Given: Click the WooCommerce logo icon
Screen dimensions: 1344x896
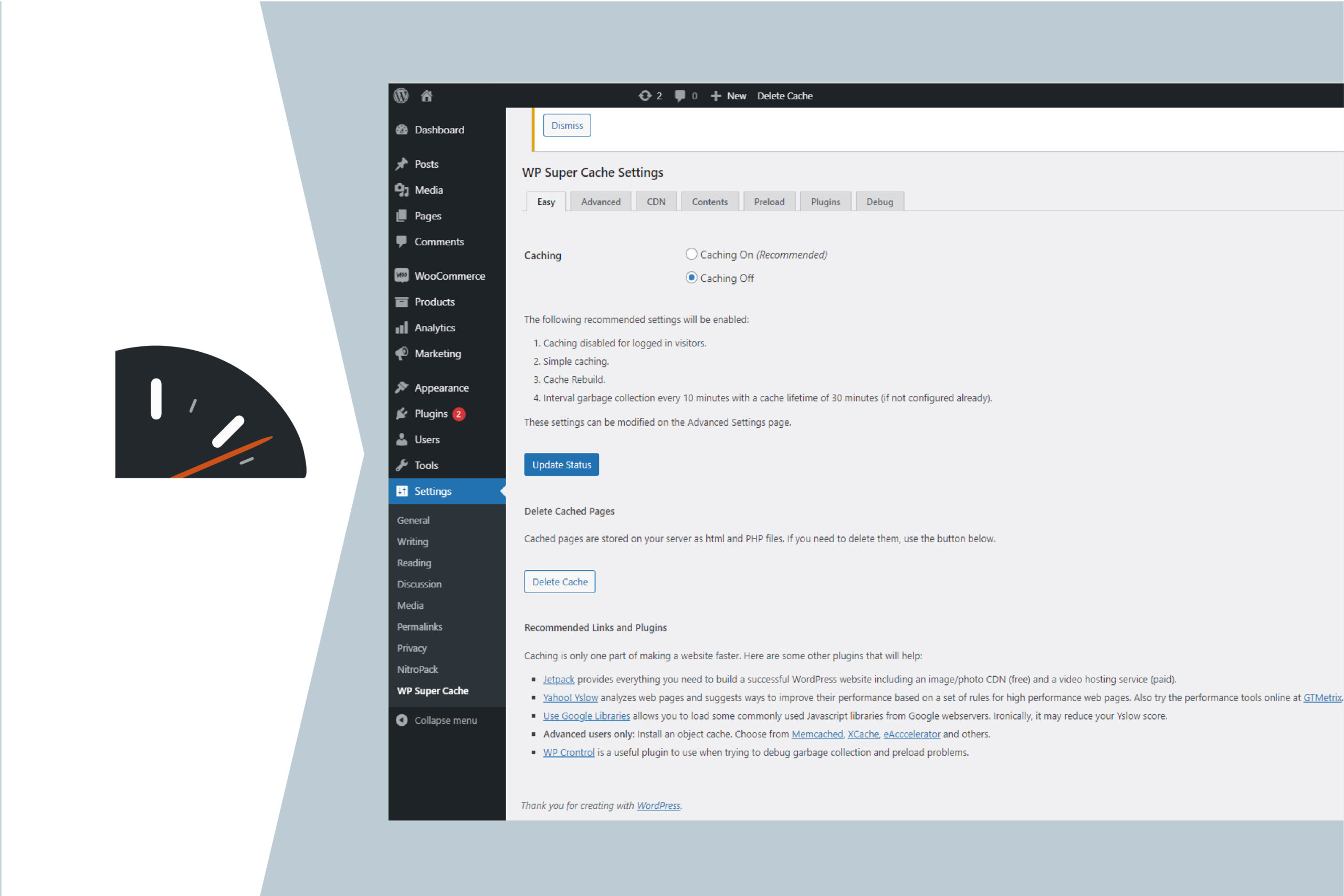Looking at the screenshot, I should point(402,276).
